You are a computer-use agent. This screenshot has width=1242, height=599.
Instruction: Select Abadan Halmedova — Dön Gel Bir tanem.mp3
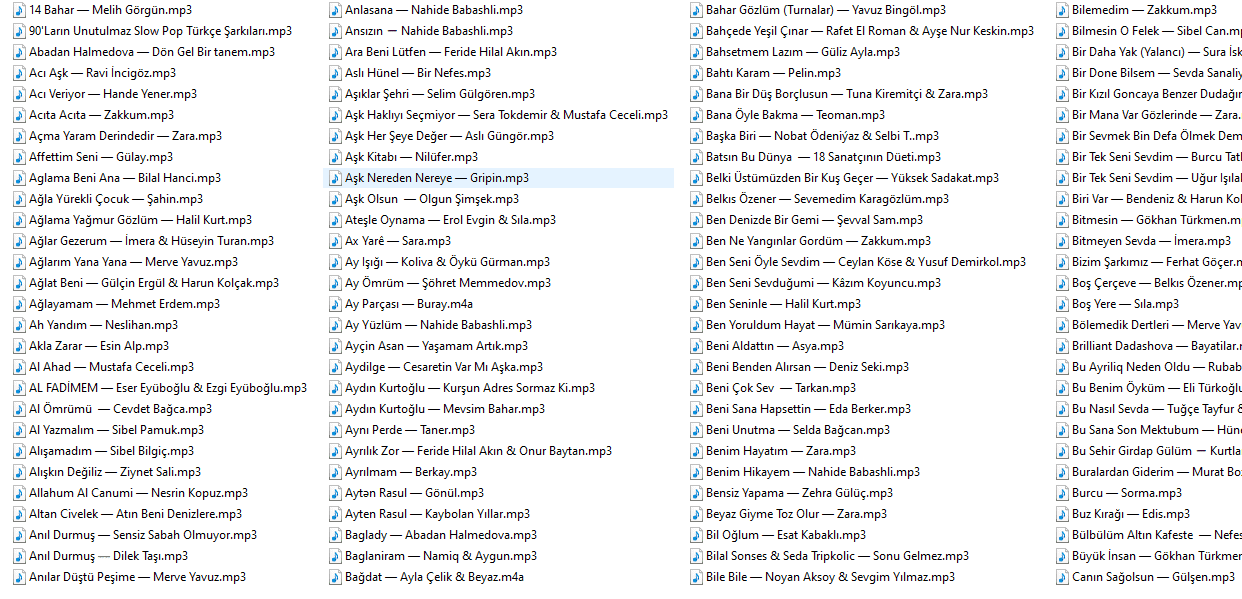click(x=152, y=52)
